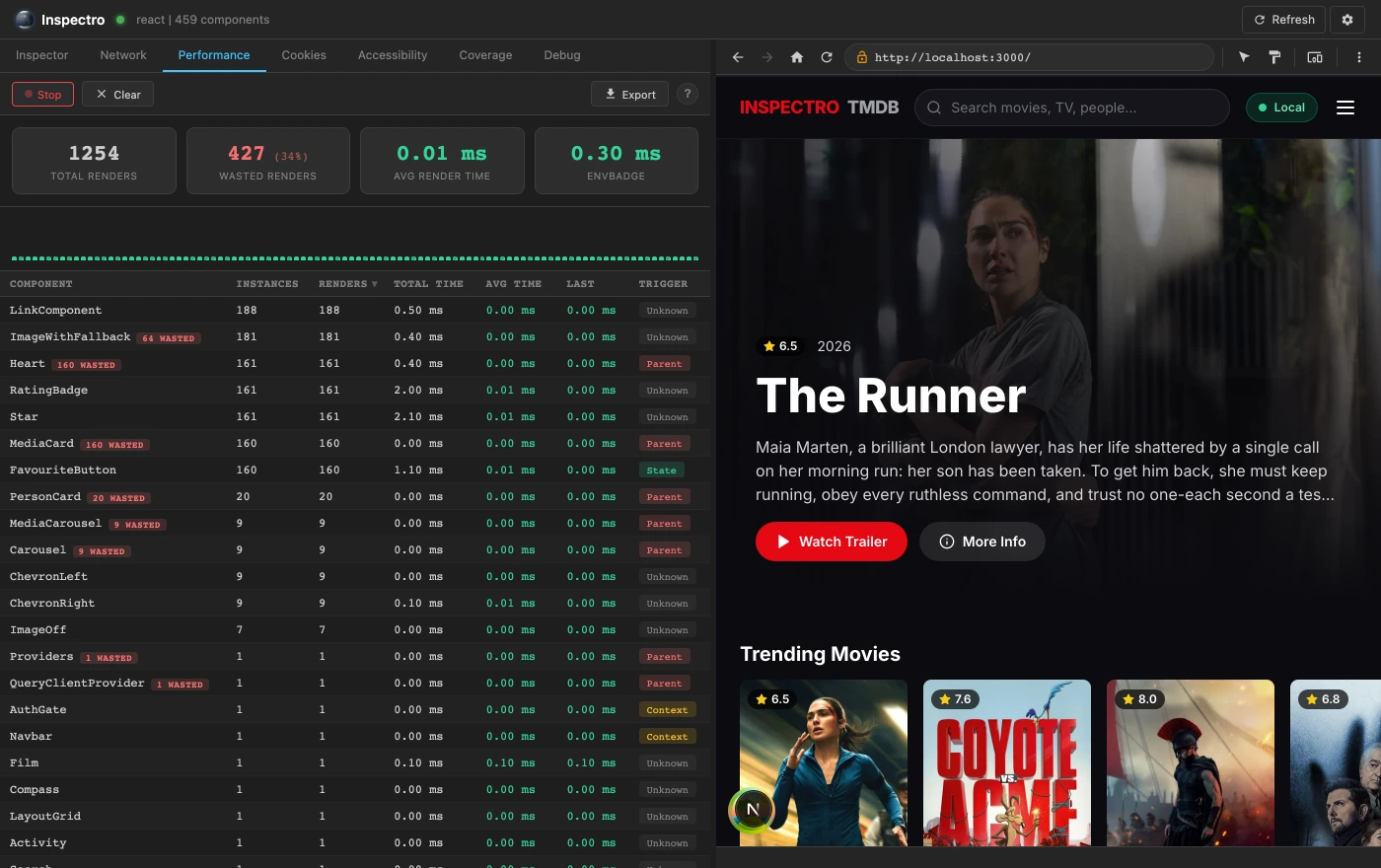
Task: Click the Next.js dev indicator badge
Action: [753, 809]
